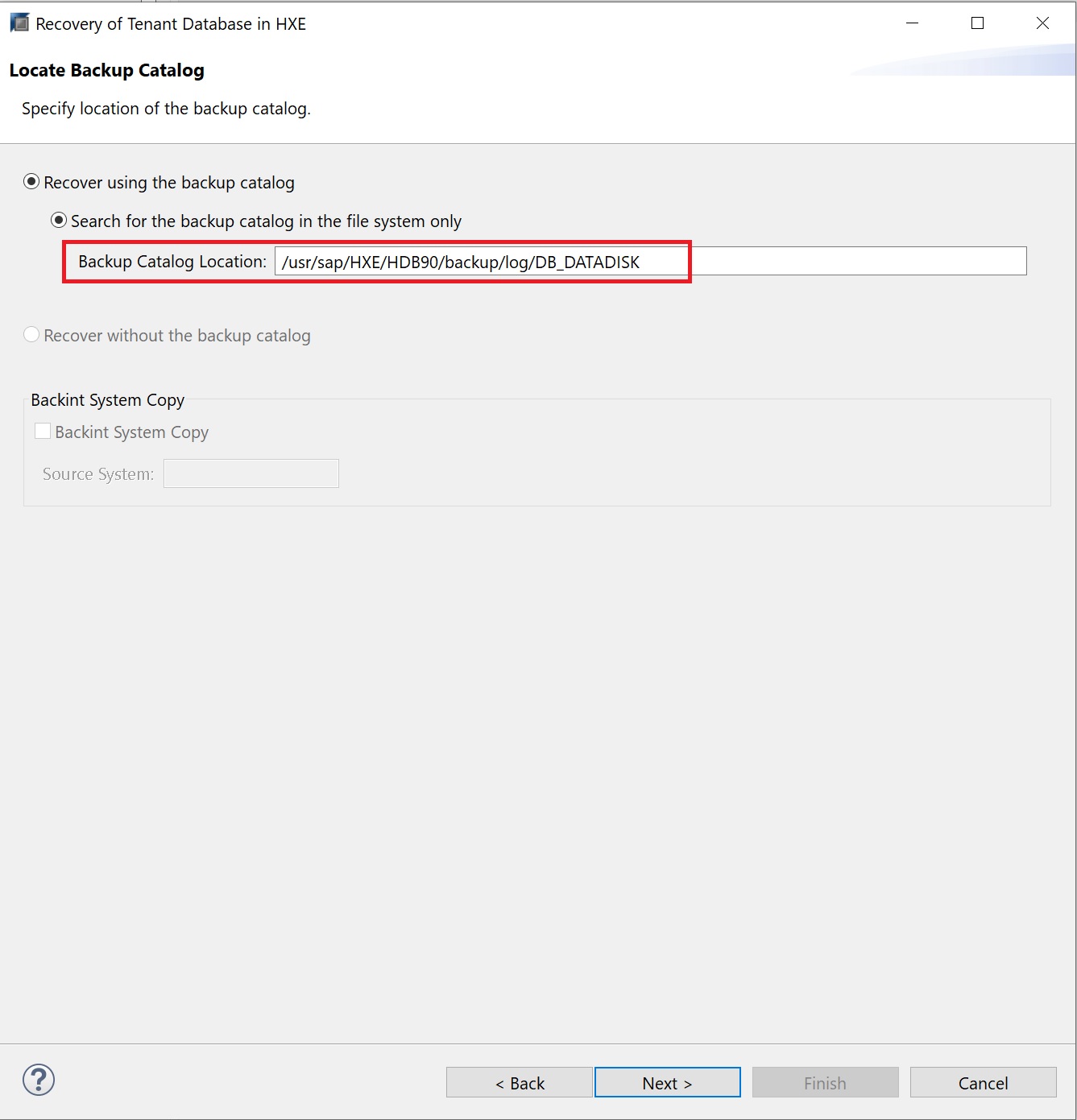Click the Source System label
Image resolution: width=1077 pixels, height=1120 pixels.
click(x=97, y=474)
